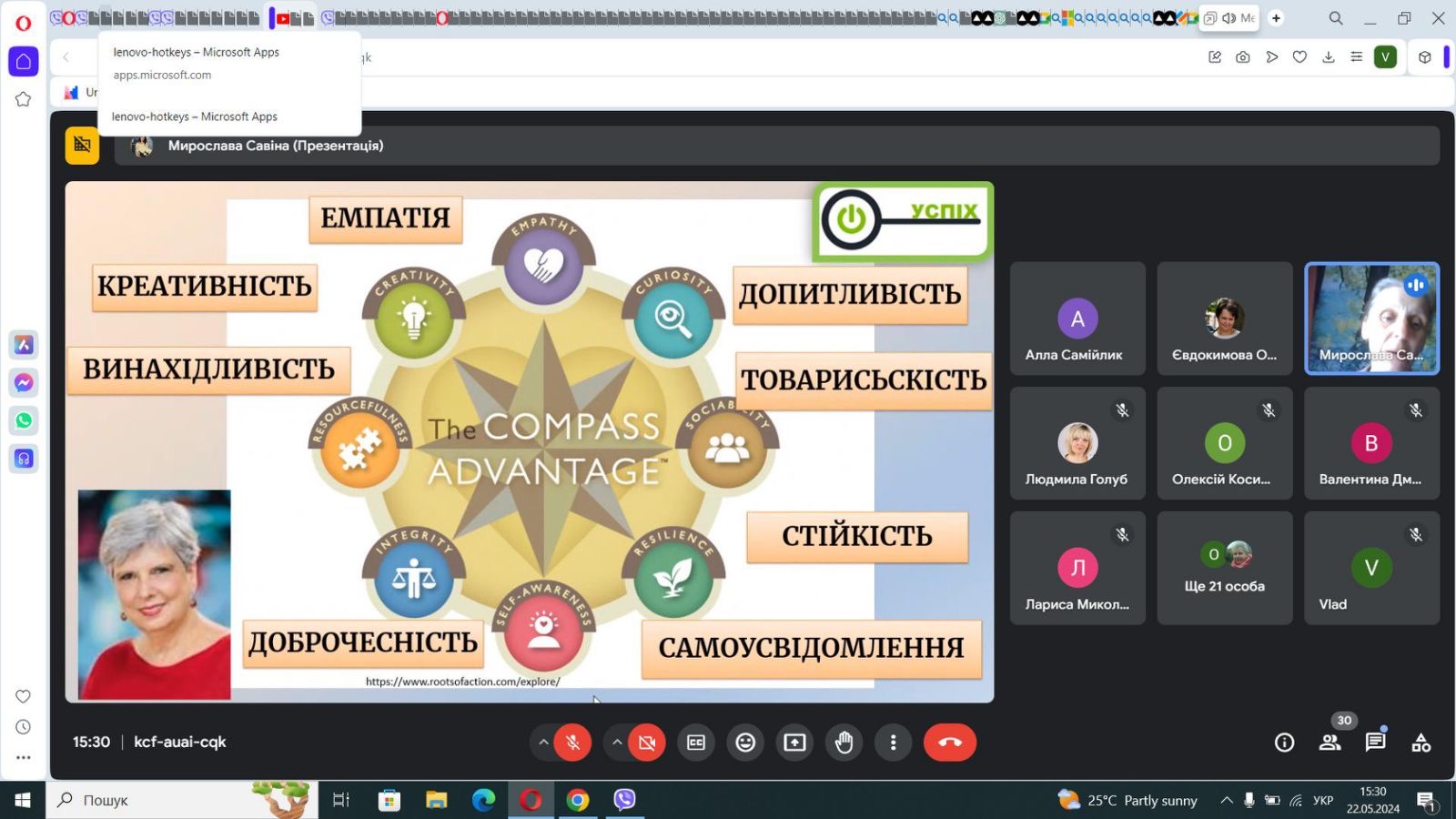Open meeting details info icon

point(1285,743)
